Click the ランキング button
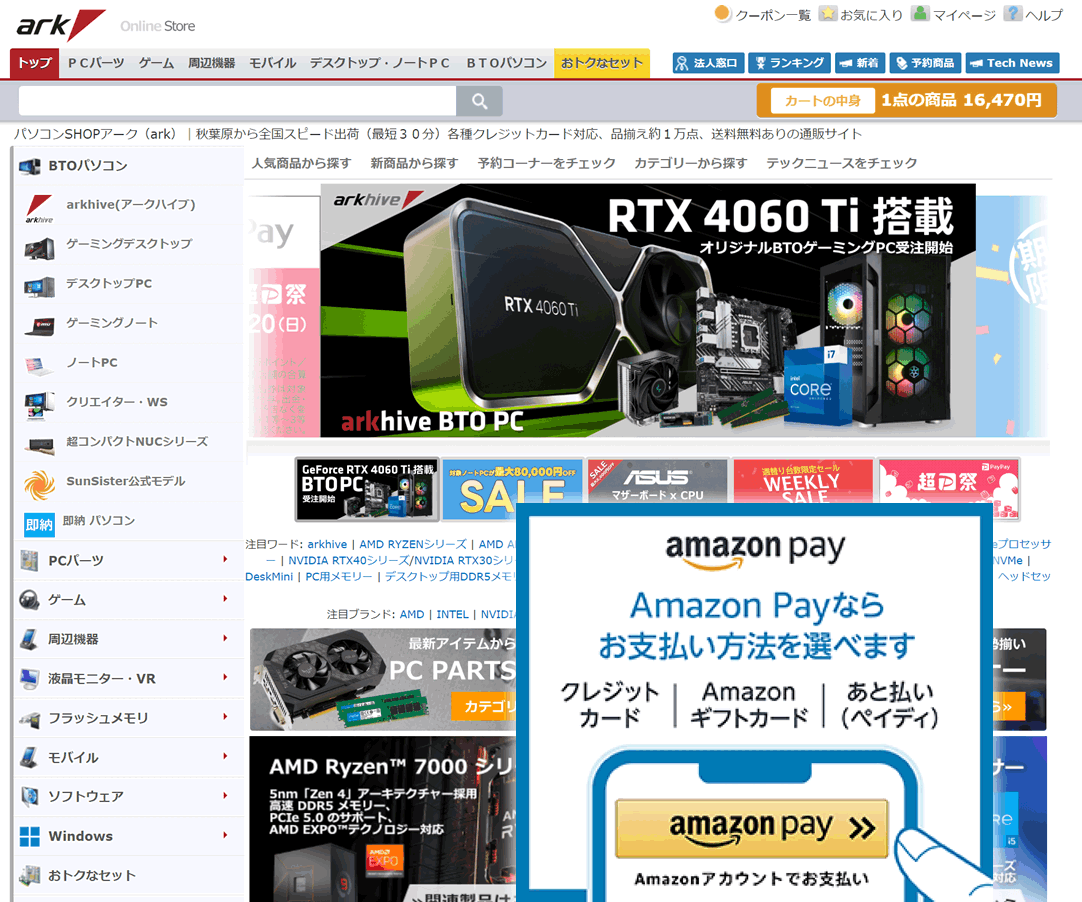The image size is (1082, 902). tap(789, 63)
